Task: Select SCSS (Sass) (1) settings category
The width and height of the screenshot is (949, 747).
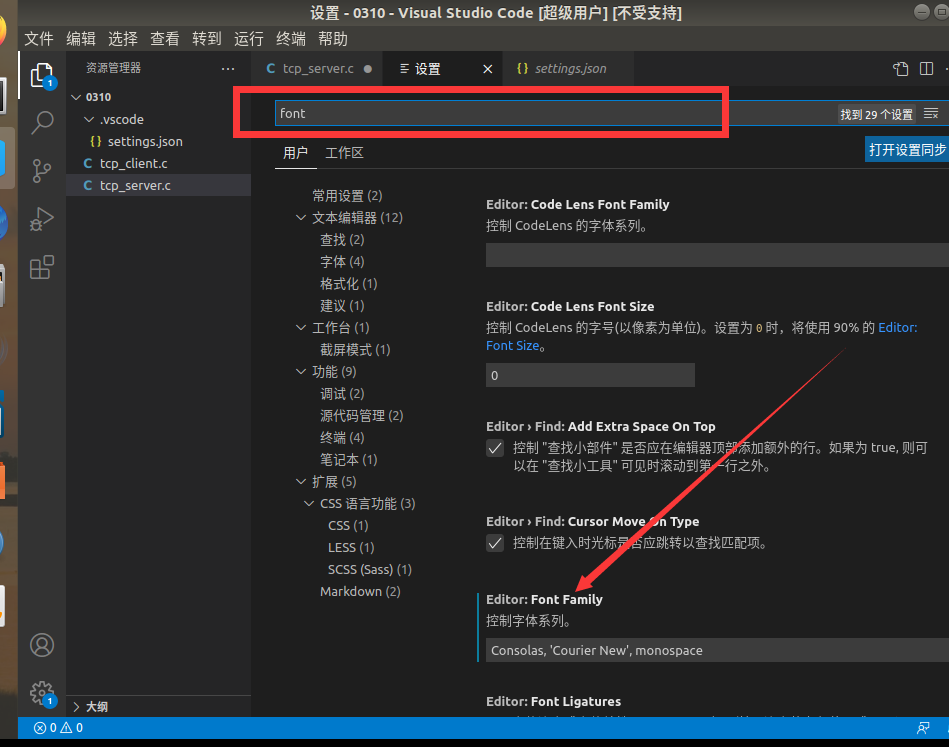Action: point(370,570)
